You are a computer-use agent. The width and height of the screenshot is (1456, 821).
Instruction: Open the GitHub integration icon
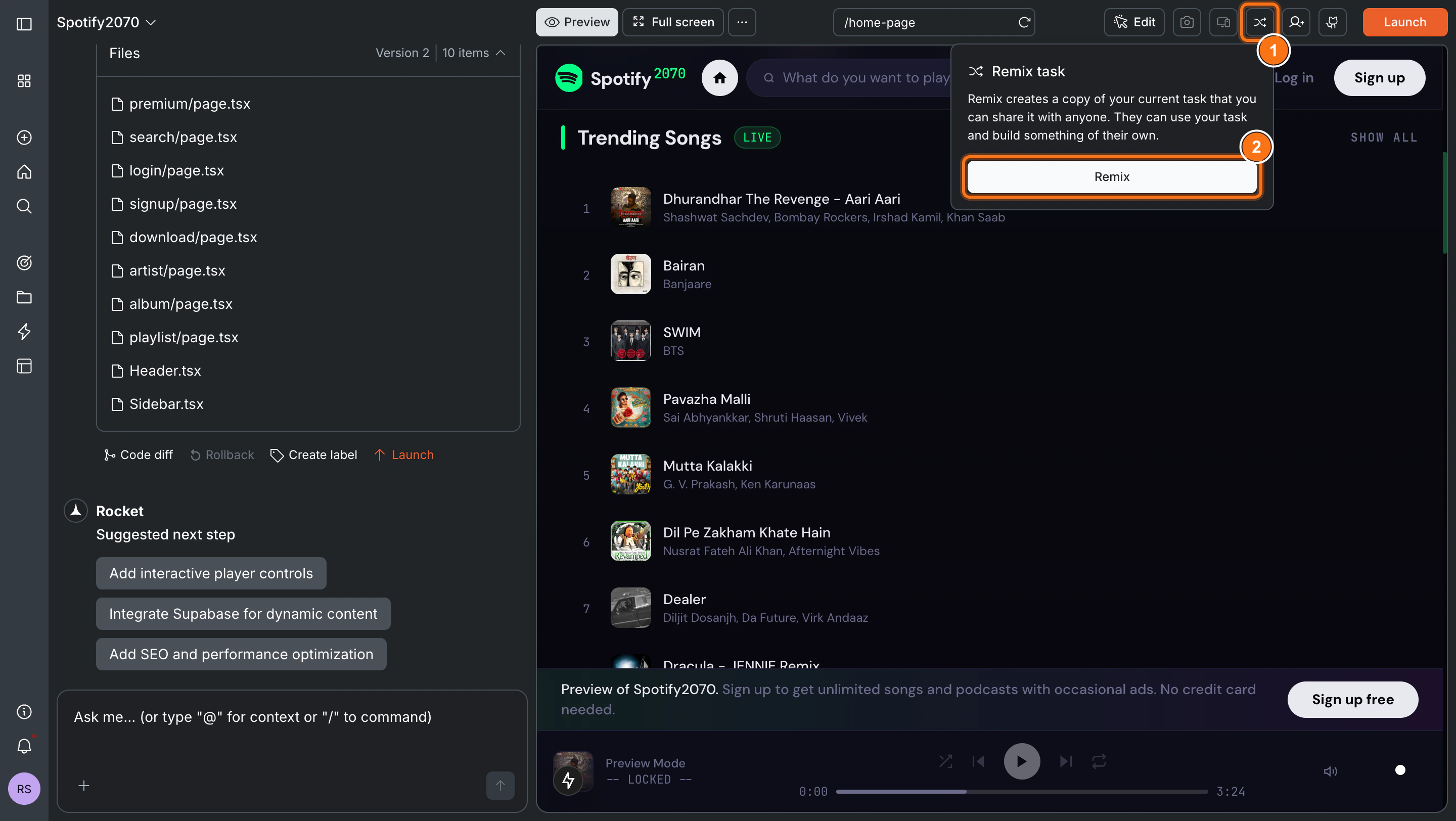(1332, 22)
